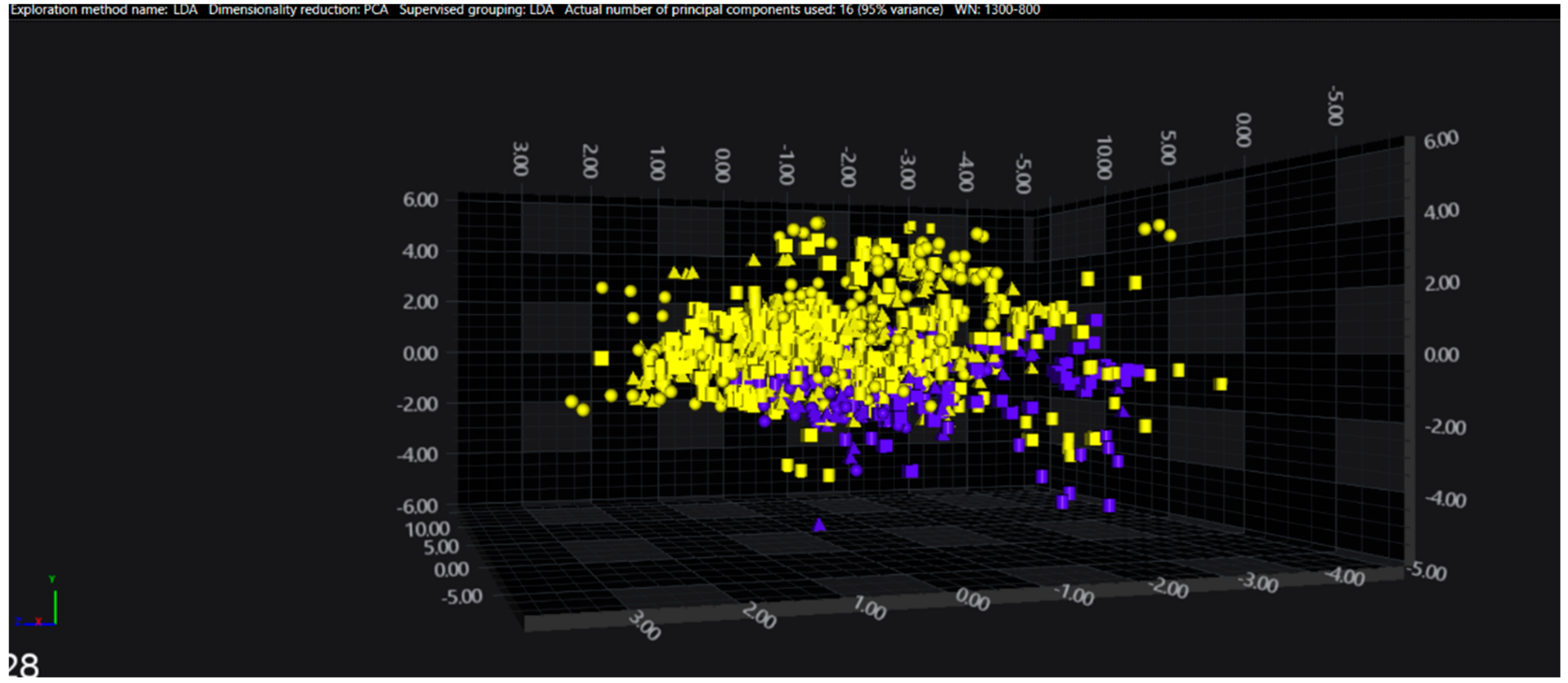
Task: Click the 0.00 tick on the right vertical axis
Action: click(1441, 355)
